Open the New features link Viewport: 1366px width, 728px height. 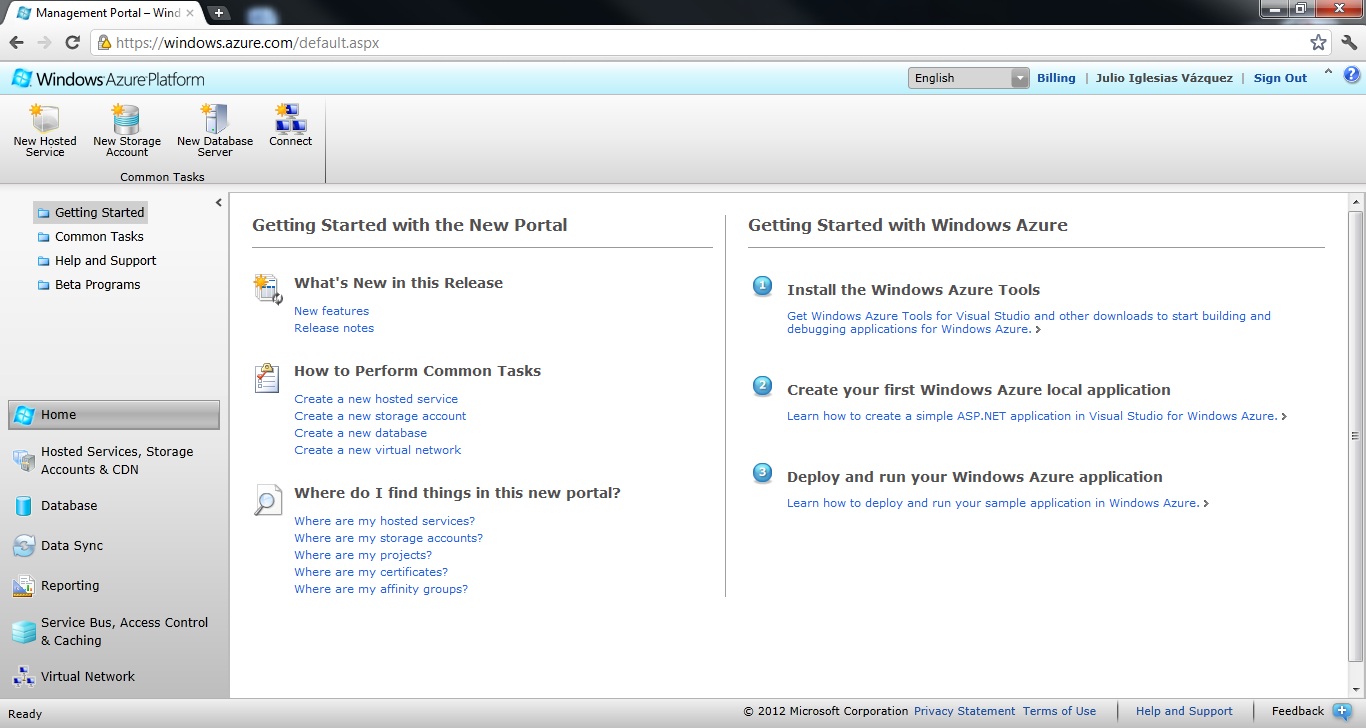click(331, 311)
